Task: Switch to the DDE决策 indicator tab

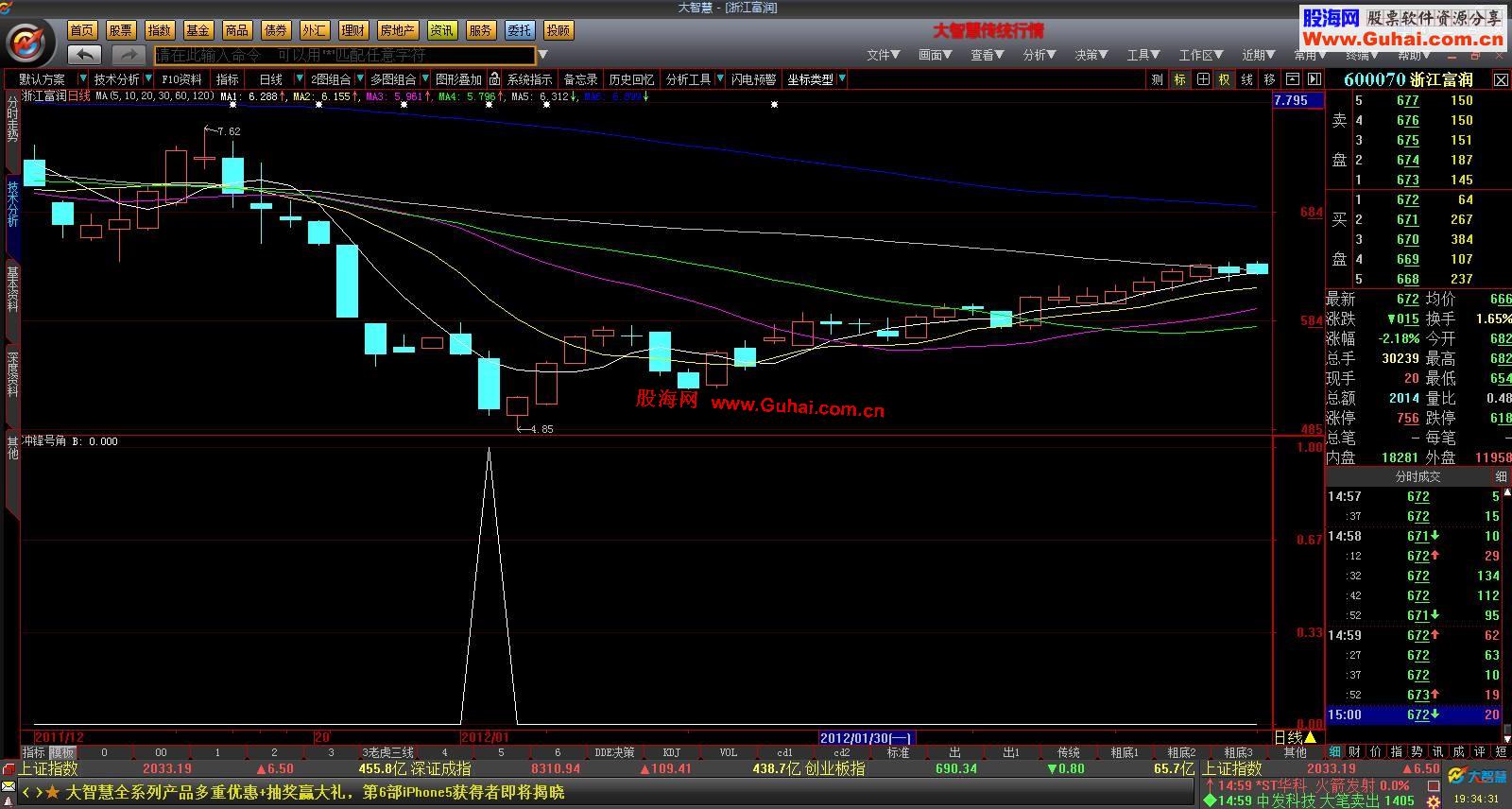Action: pyautogui.click(x=614, y=752)
